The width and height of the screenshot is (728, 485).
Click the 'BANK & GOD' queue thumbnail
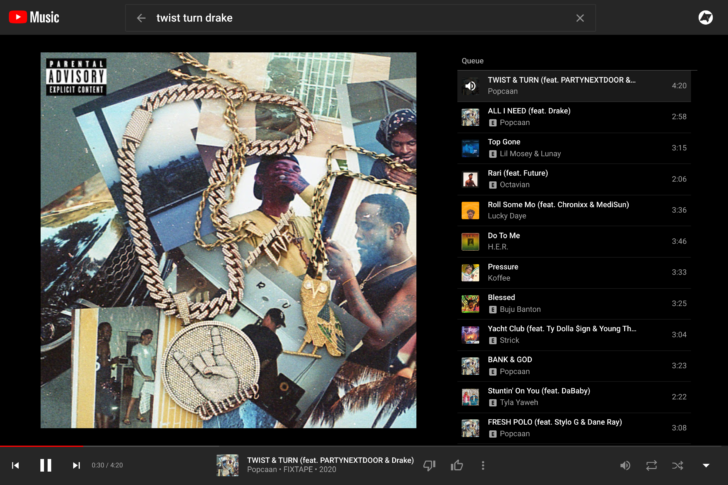[470, 366]
